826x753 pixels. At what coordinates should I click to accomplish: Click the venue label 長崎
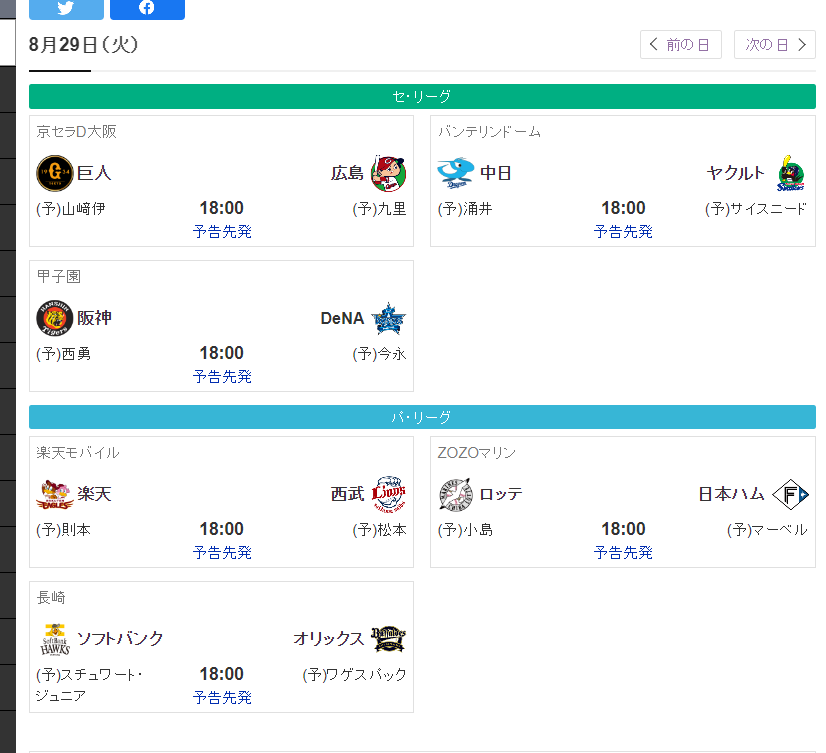click(51, 597)
